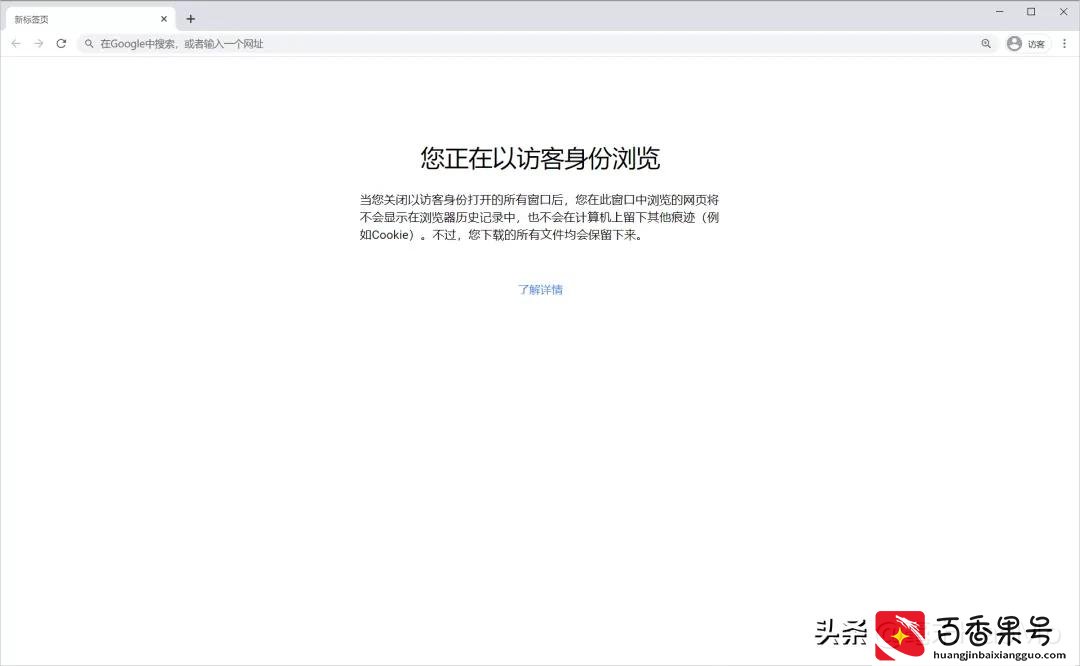Open the three-dot Chrome menu
Screen dimensions: 1080x666
[1064, 43]
